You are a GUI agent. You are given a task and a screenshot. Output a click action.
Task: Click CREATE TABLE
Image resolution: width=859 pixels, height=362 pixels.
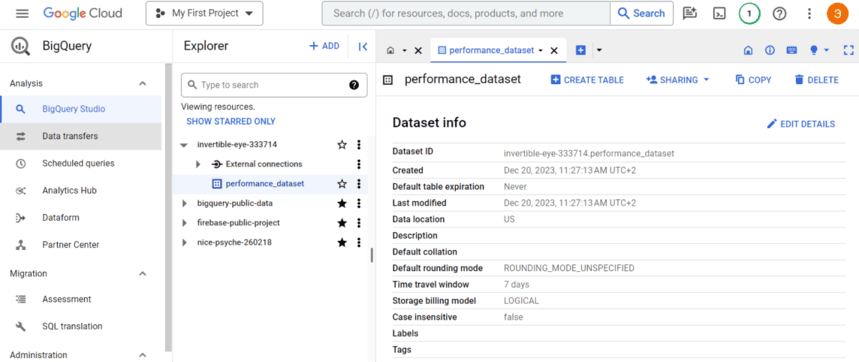(587, 80)
